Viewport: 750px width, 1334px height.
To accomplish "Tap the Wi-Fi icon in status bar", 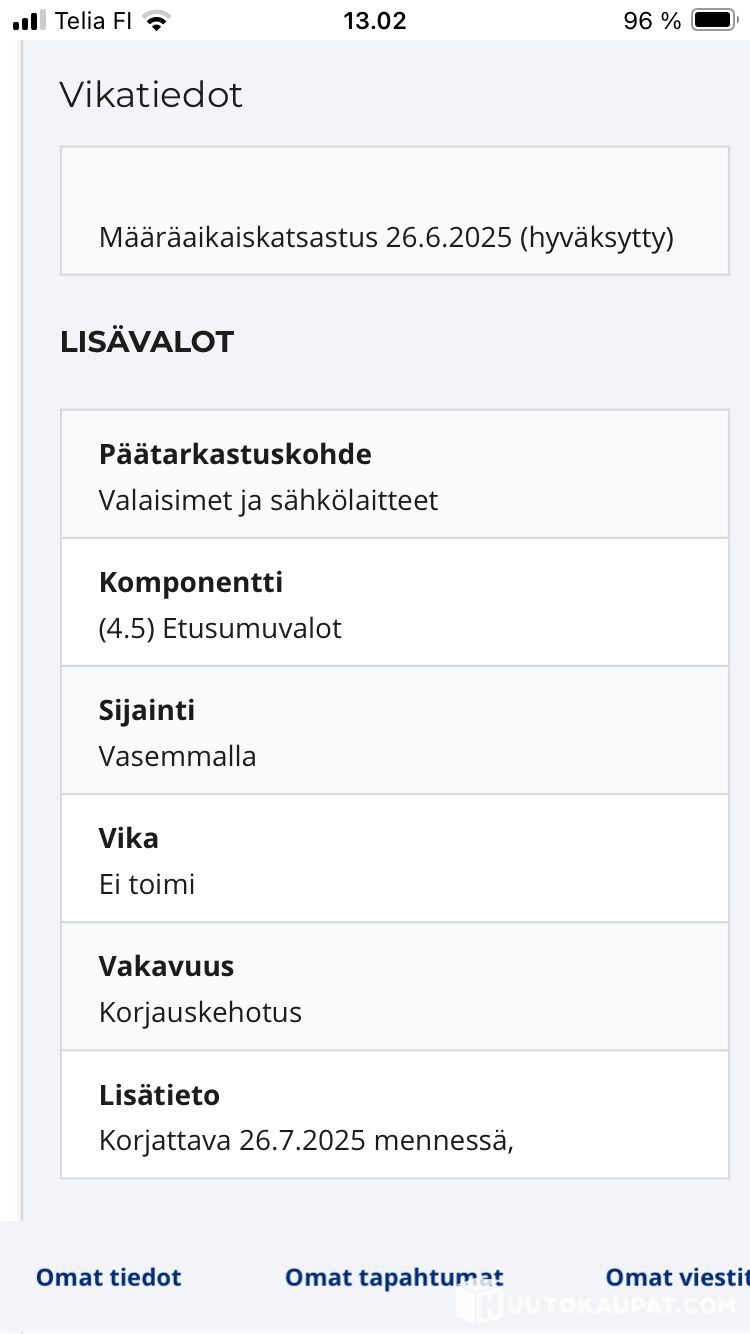I will pyautogui.click(x=156, y=20).
